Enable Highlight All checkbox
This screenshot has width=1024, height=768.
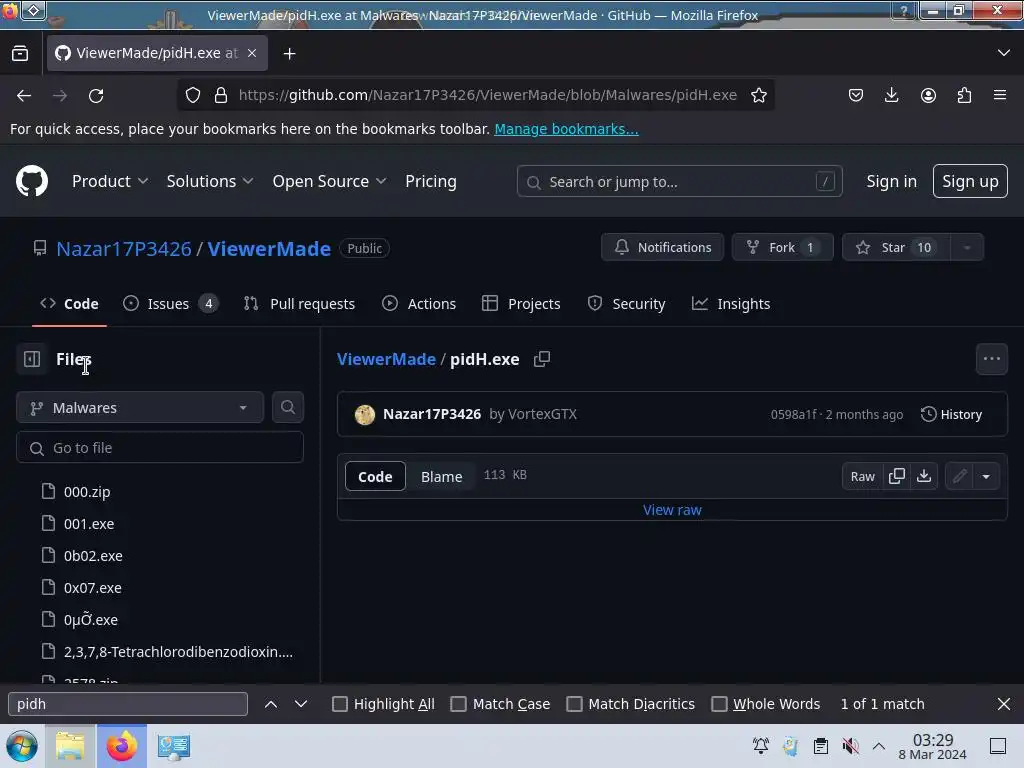tap(340, 704)
